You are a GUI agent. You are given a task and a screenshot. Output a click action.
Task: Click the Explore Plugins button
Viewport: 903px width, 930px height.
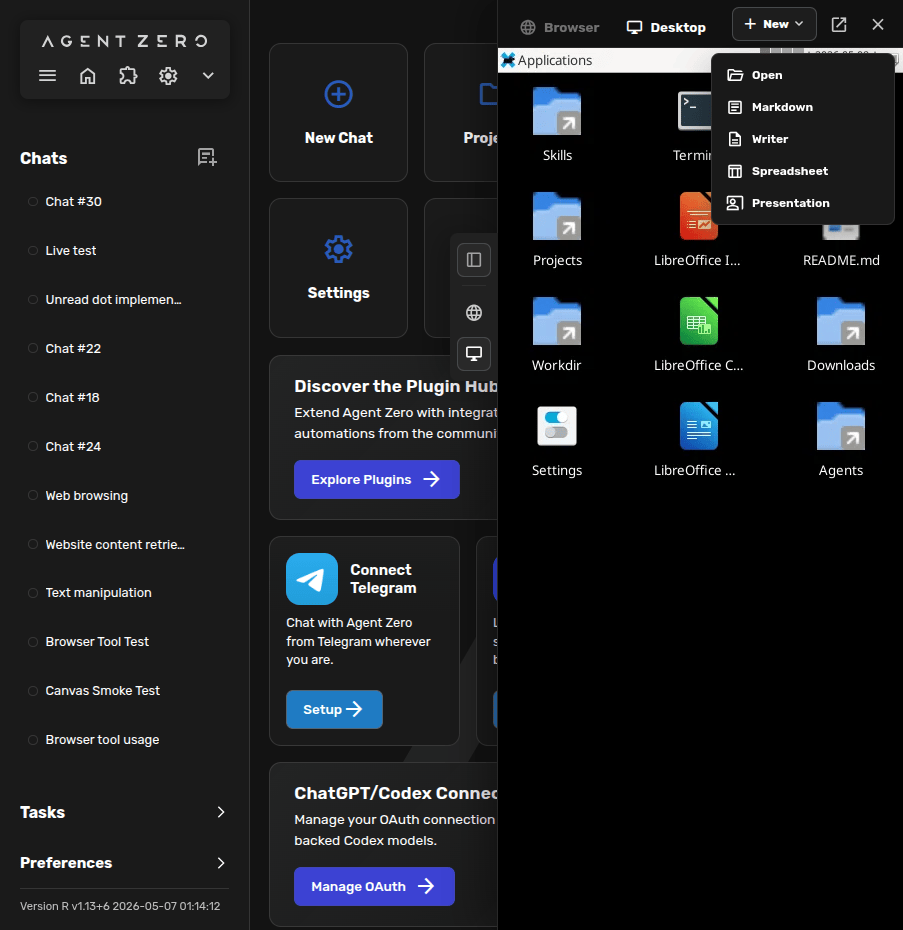[377, 479]
